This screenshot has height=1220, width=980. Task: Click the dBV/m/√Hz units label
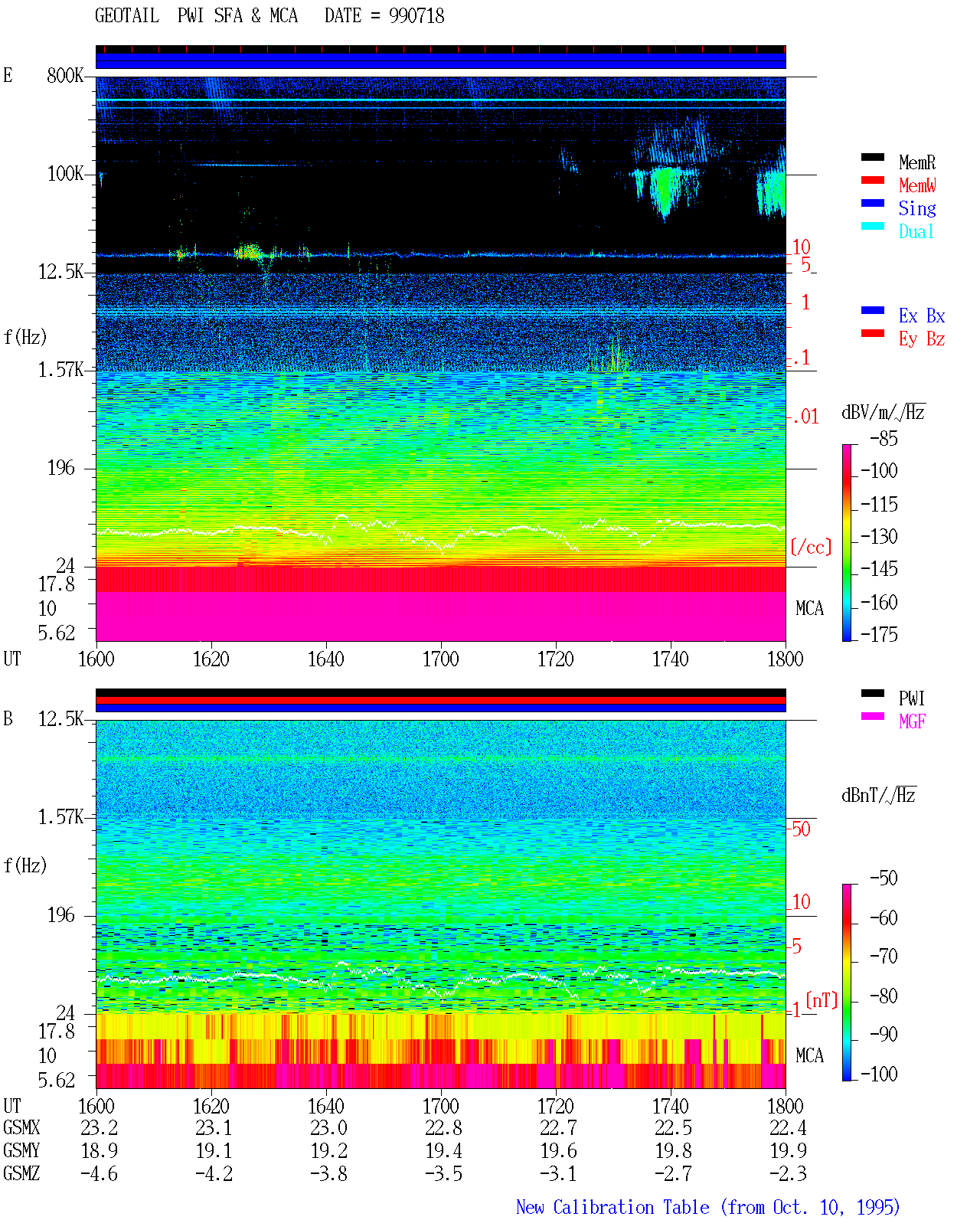tap(884, 412)
